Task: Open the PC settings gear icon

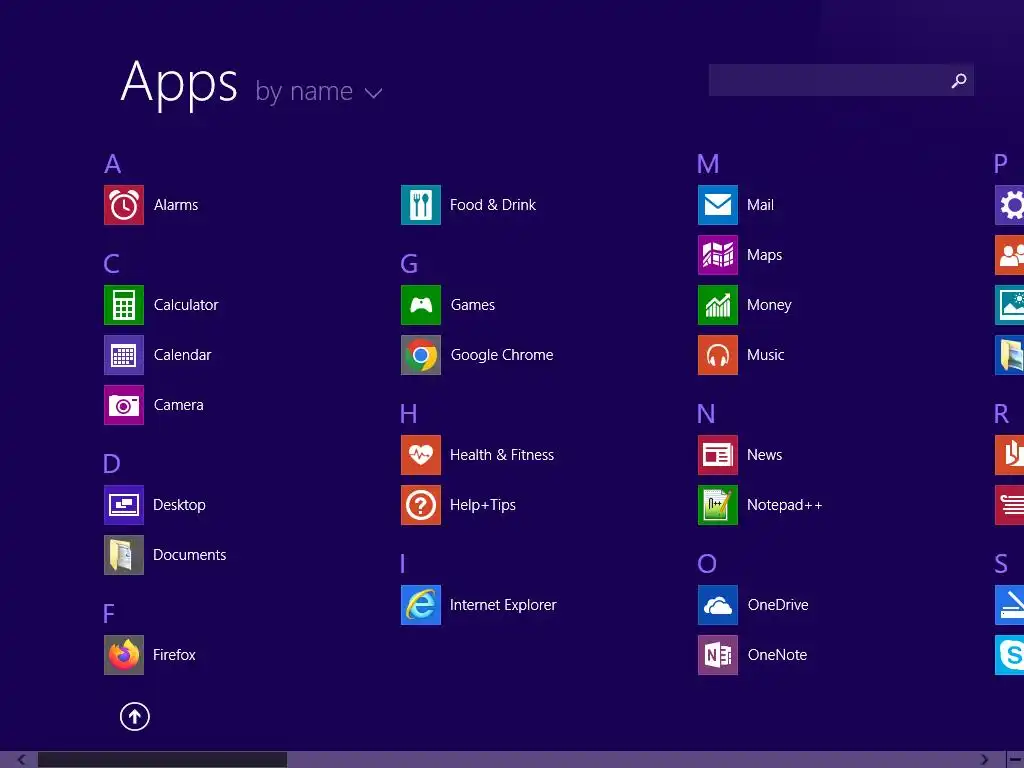Action: 1010,205
